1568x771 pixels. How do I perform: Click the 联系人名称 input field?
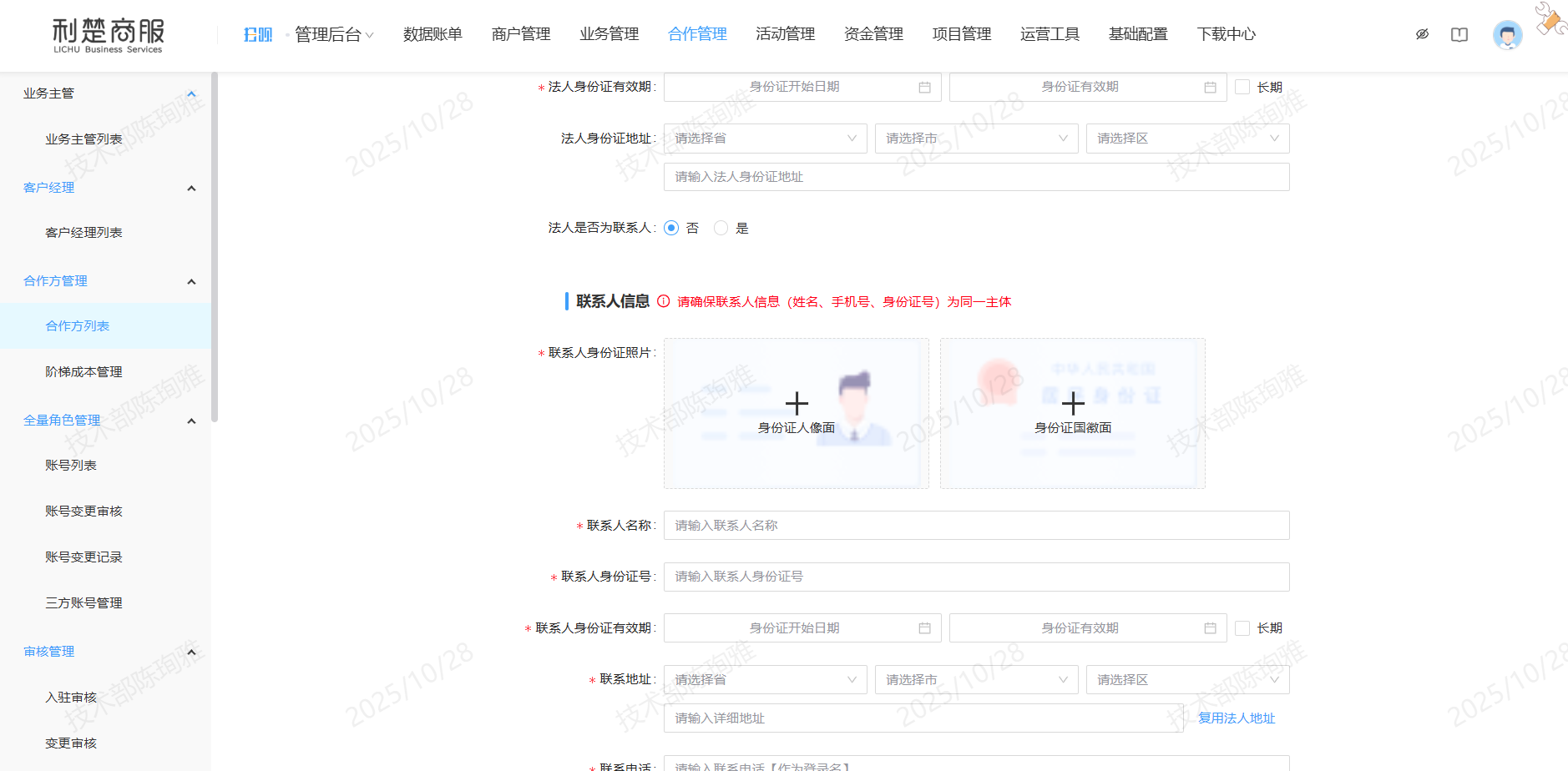point(976,526)
